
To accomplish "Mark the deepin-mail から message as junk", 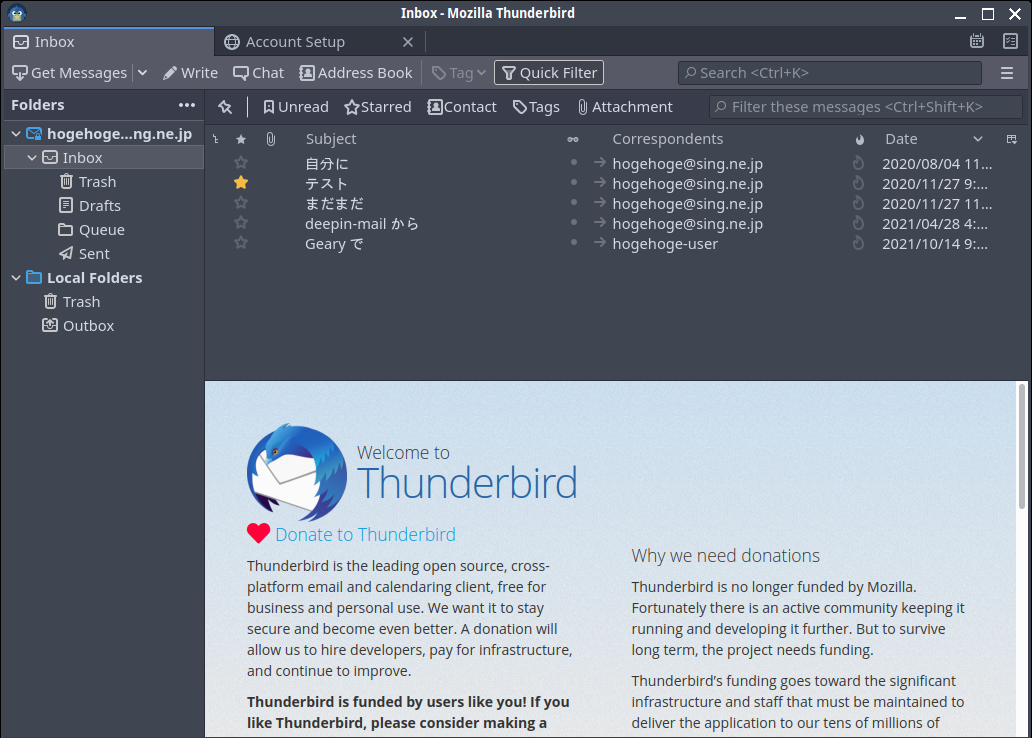I will pyautogui.click(x=858, y=223).
